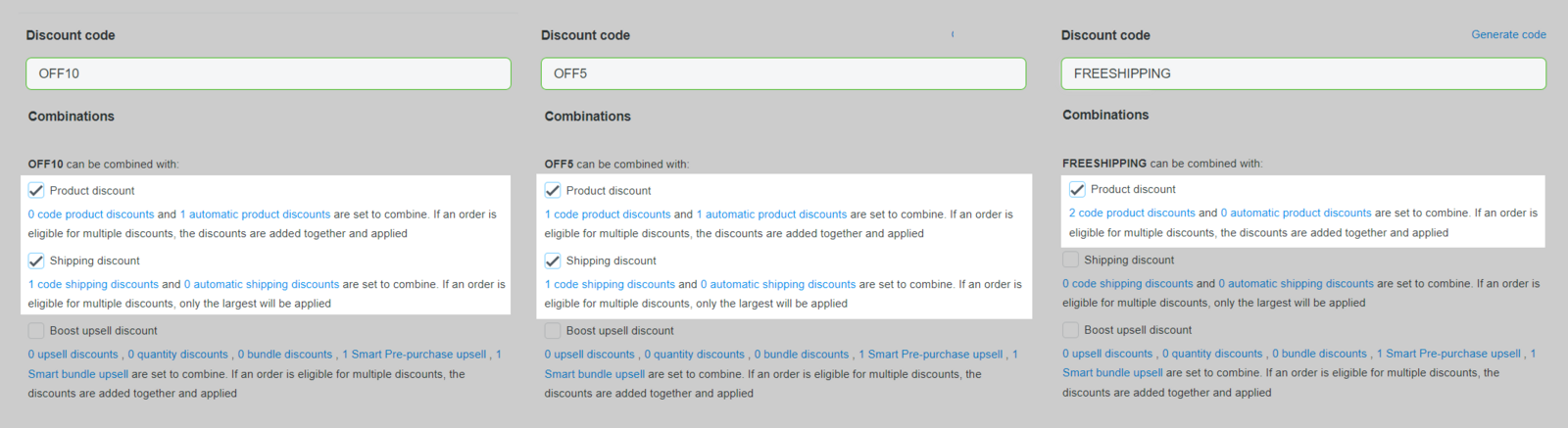Screen dimensions: 1568x428
Task: Focus the OFF5 discount code field
Action: [x=783, y=73]
